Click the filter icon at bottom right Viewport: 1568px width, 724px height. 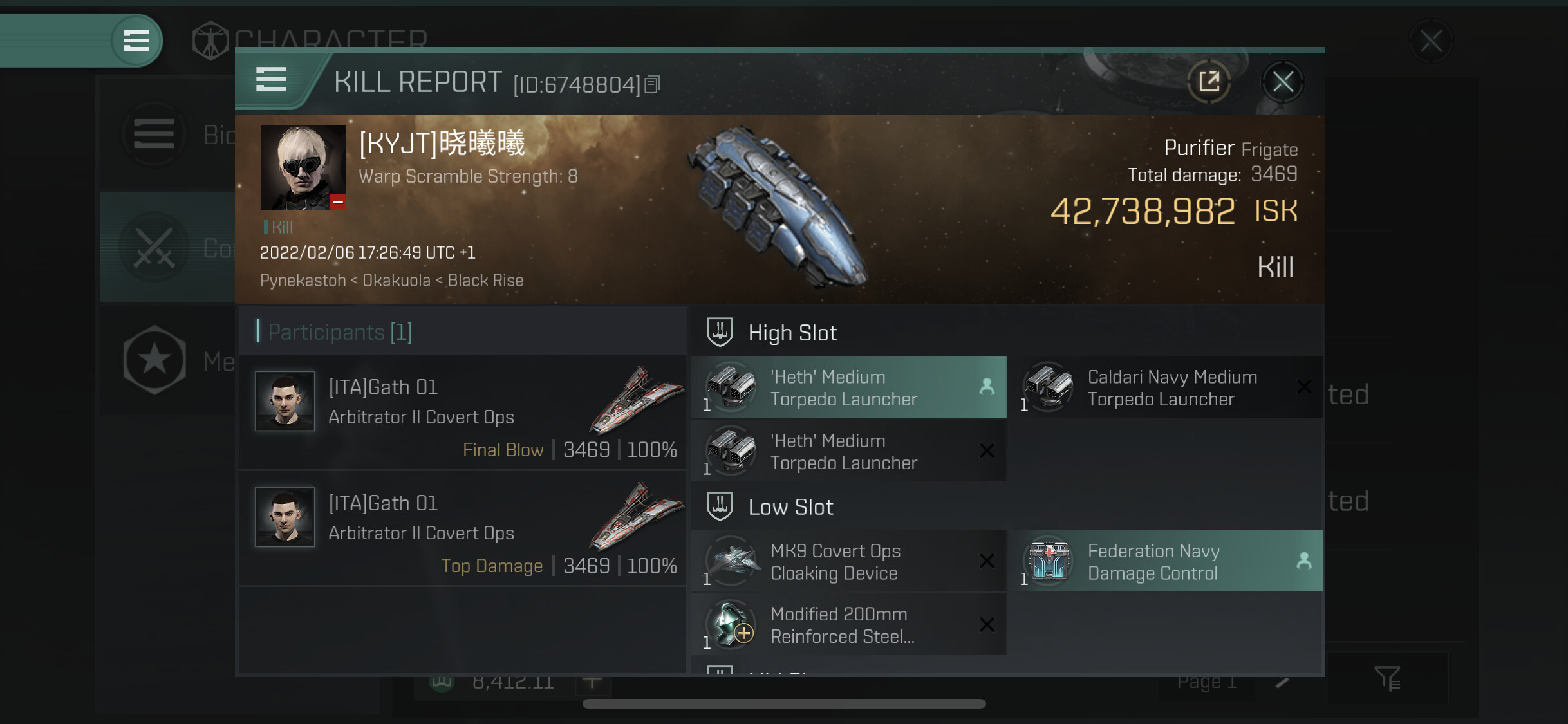1387,678
